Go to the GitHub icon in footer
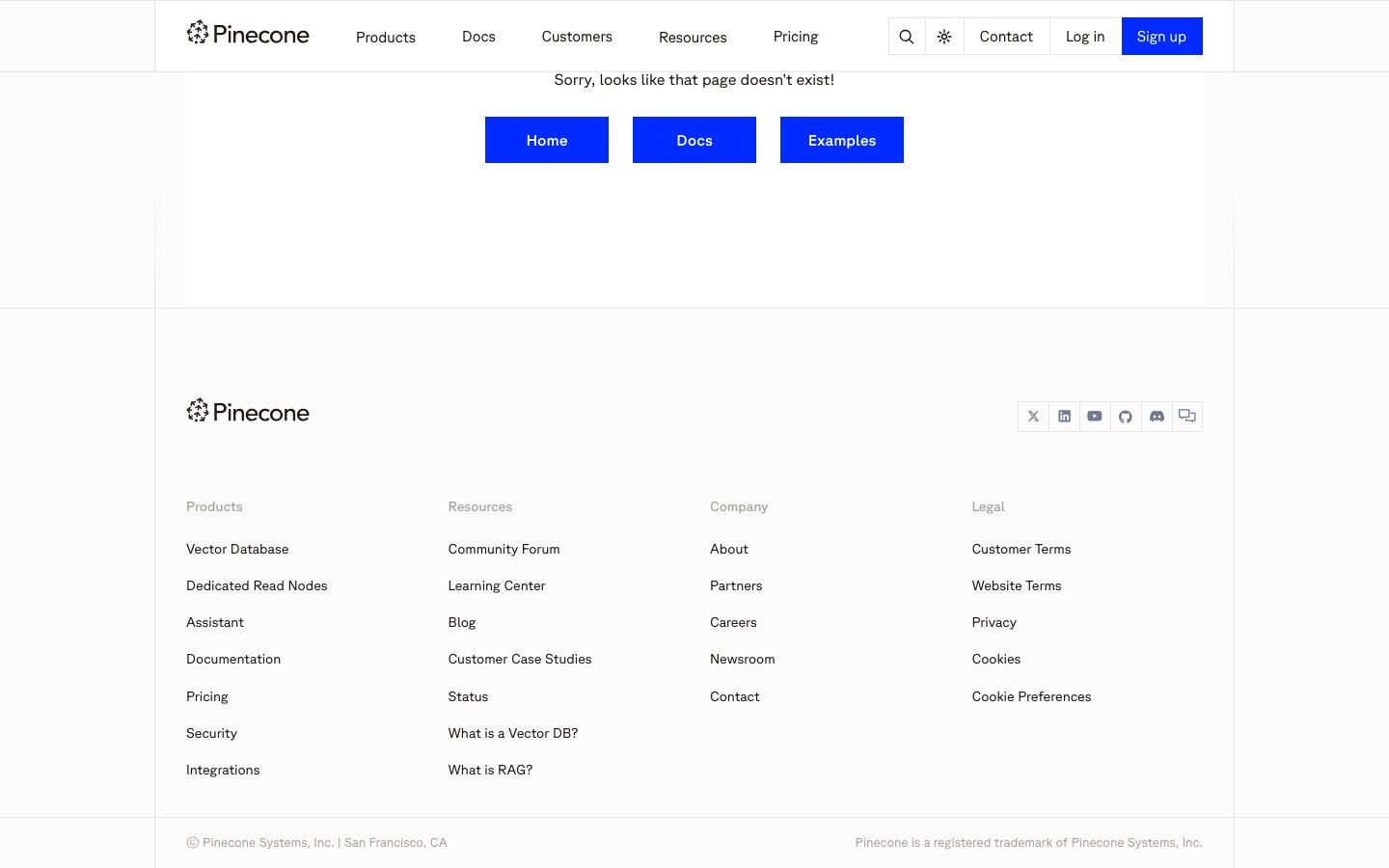Screen dimensions: 1389x868 (1126, 417)
